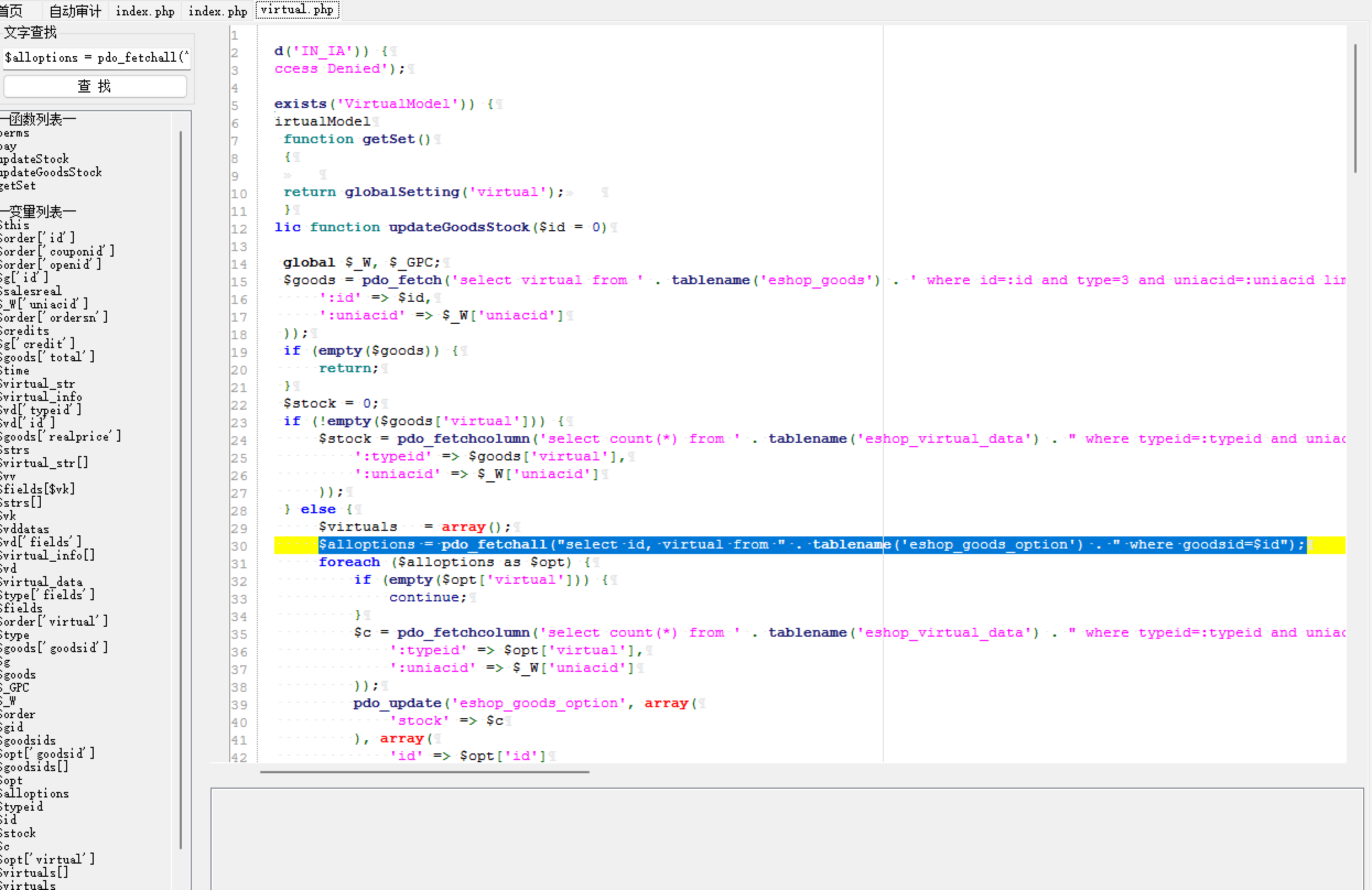Select $order['ordersn'] in the variable list
Screen dimensions: 1372x890
(x=53, y=317)
